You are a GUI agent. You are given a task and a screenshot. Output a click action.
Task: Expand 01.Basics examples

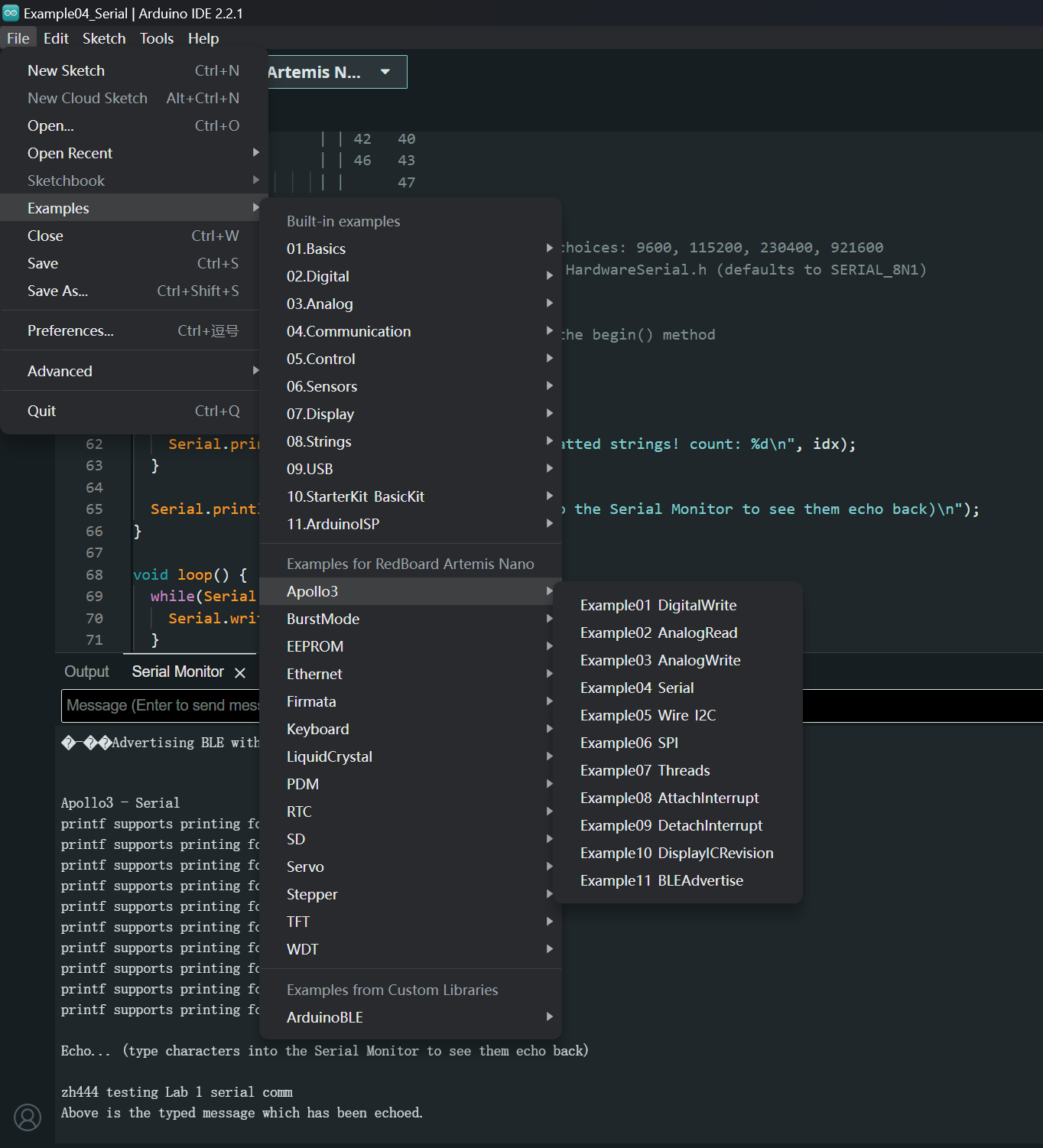(x=411, y=249)
